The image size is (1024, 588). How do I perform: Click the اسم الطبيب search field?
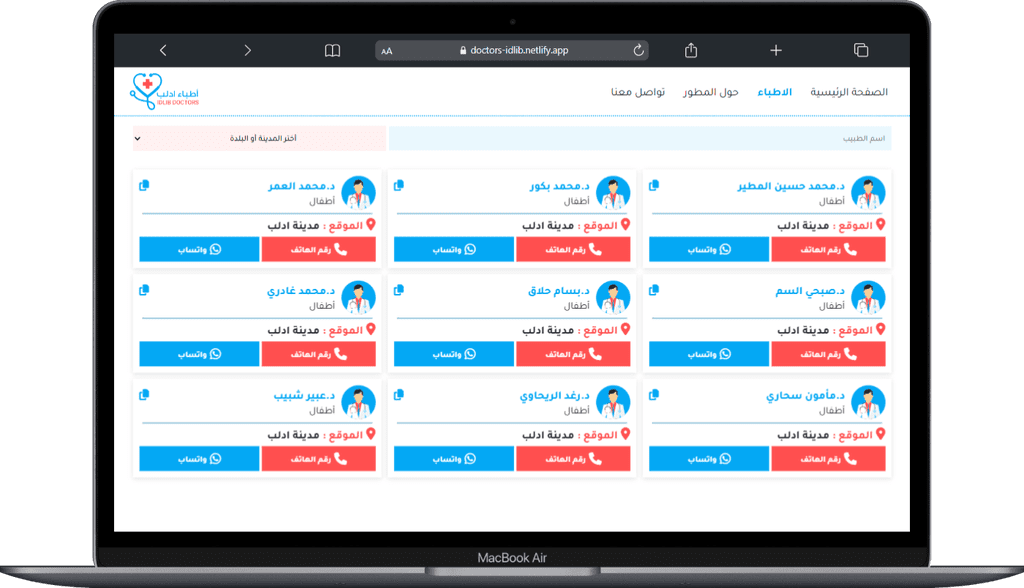click(x=640, y=139)
